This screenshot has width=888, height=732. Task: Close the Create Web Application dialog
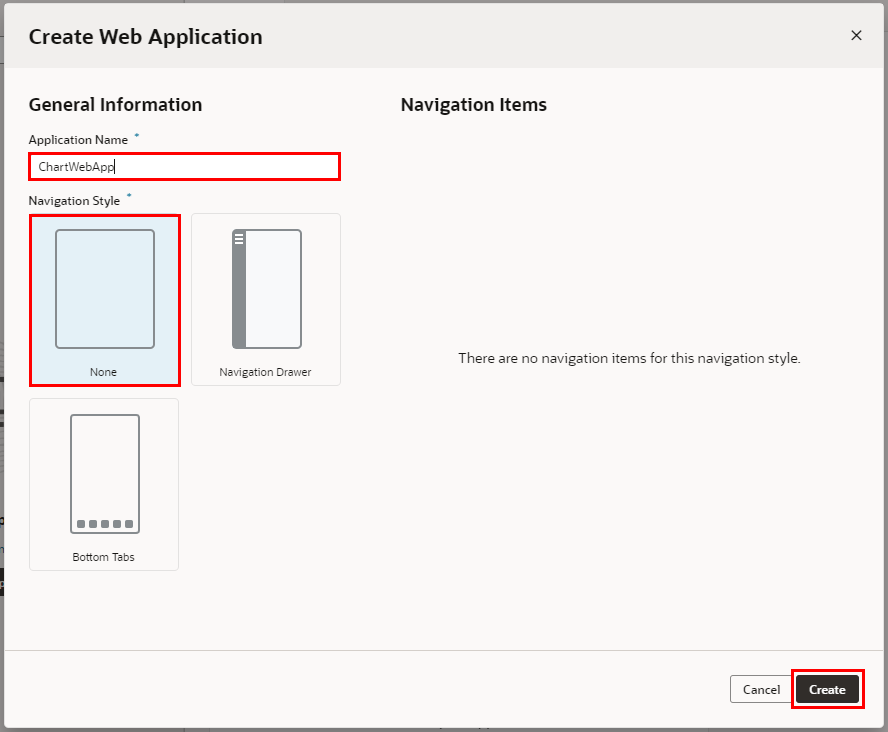(856, 35)
